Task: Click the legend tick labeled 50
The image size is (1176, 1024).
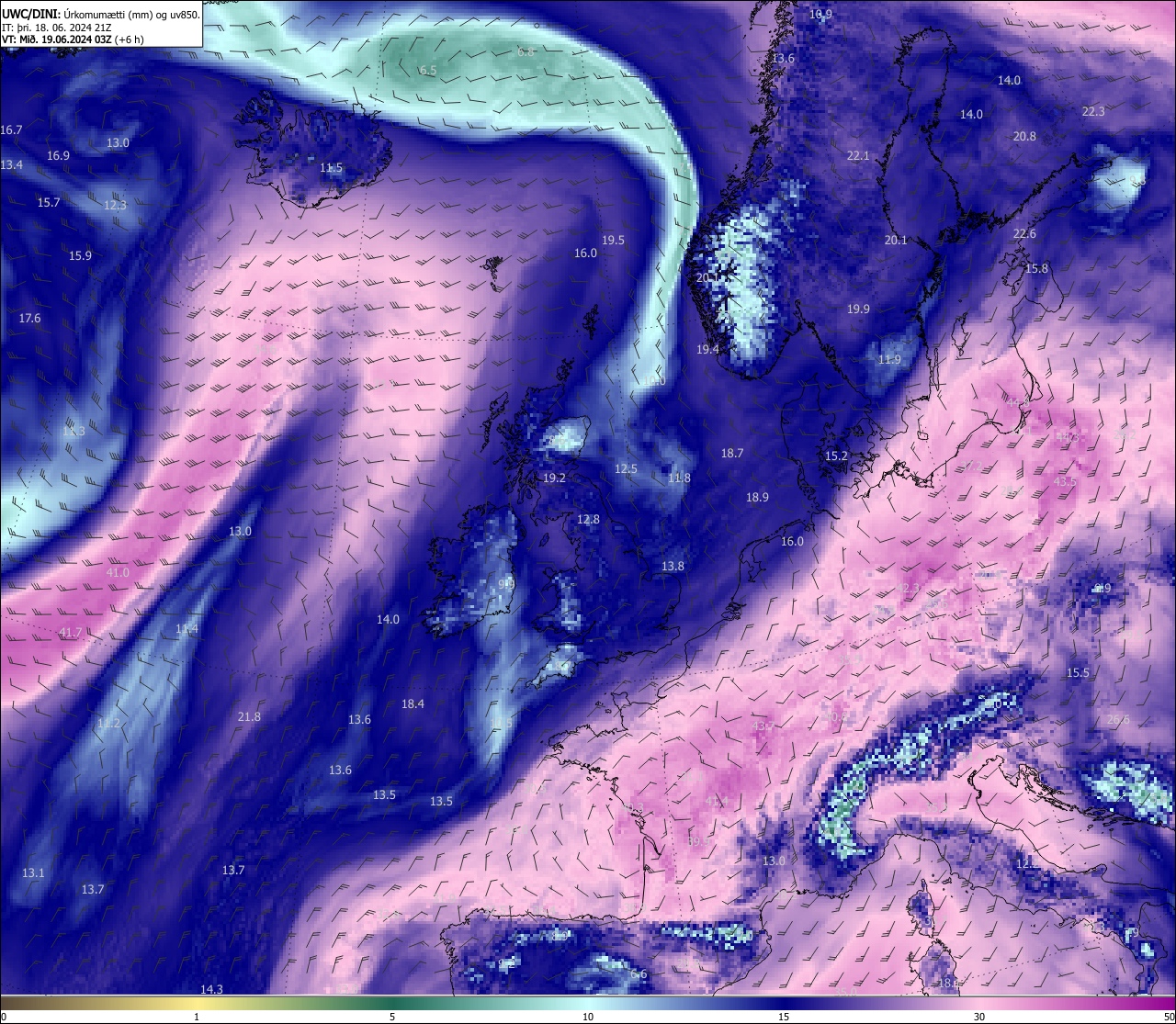Action: (x=1168, y=1017)
